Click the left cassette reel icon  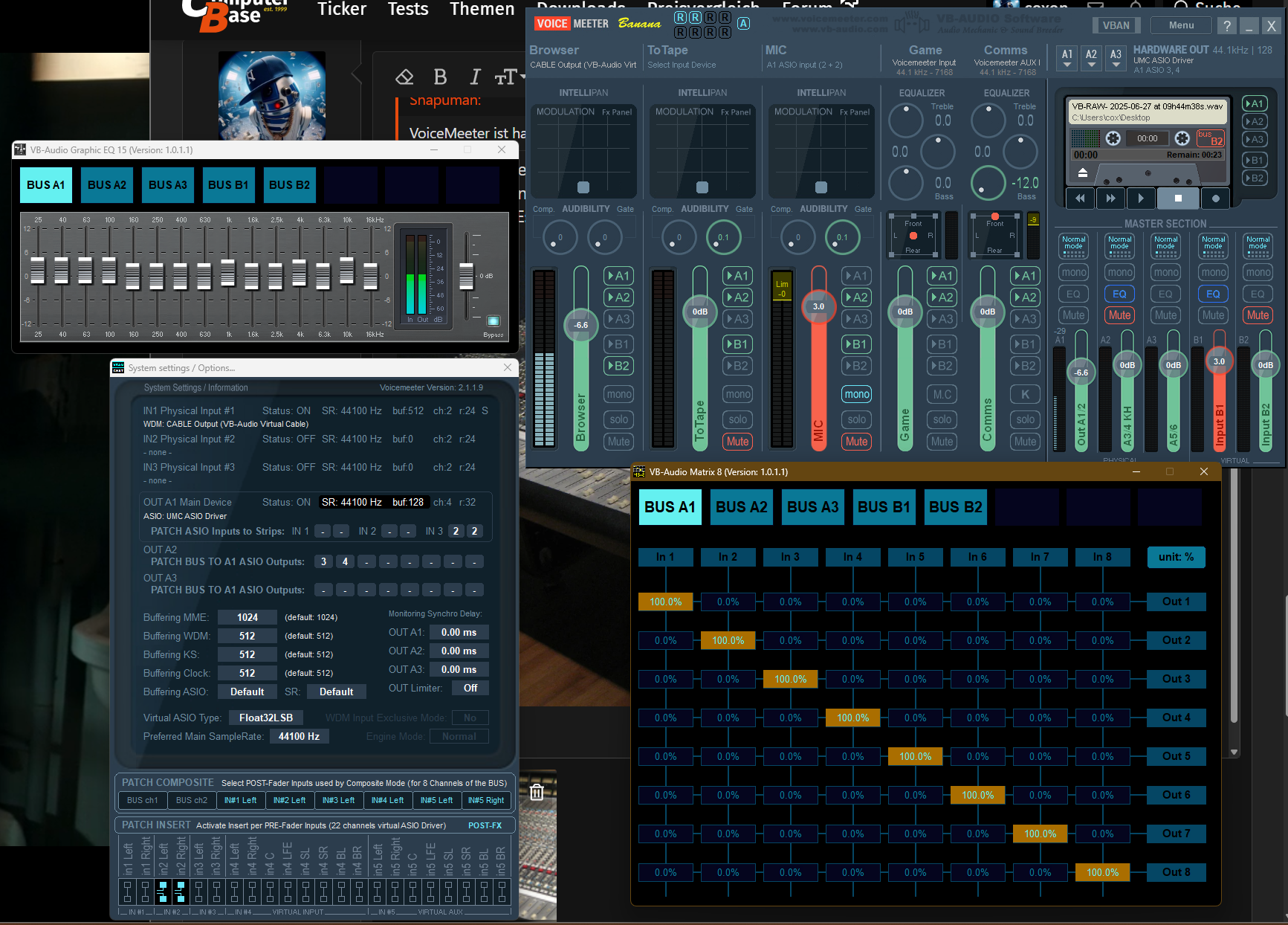1113,138
